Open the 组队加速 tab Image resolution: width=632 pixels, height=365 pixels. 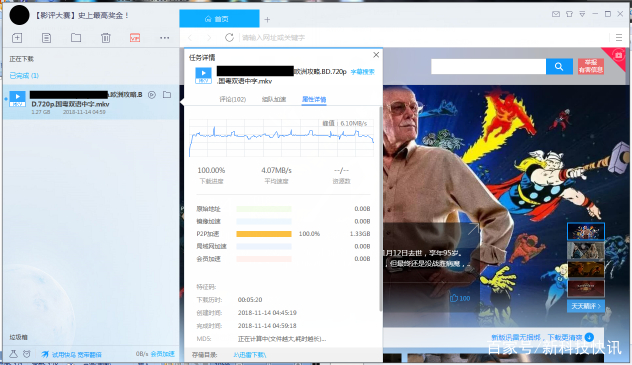274,99
